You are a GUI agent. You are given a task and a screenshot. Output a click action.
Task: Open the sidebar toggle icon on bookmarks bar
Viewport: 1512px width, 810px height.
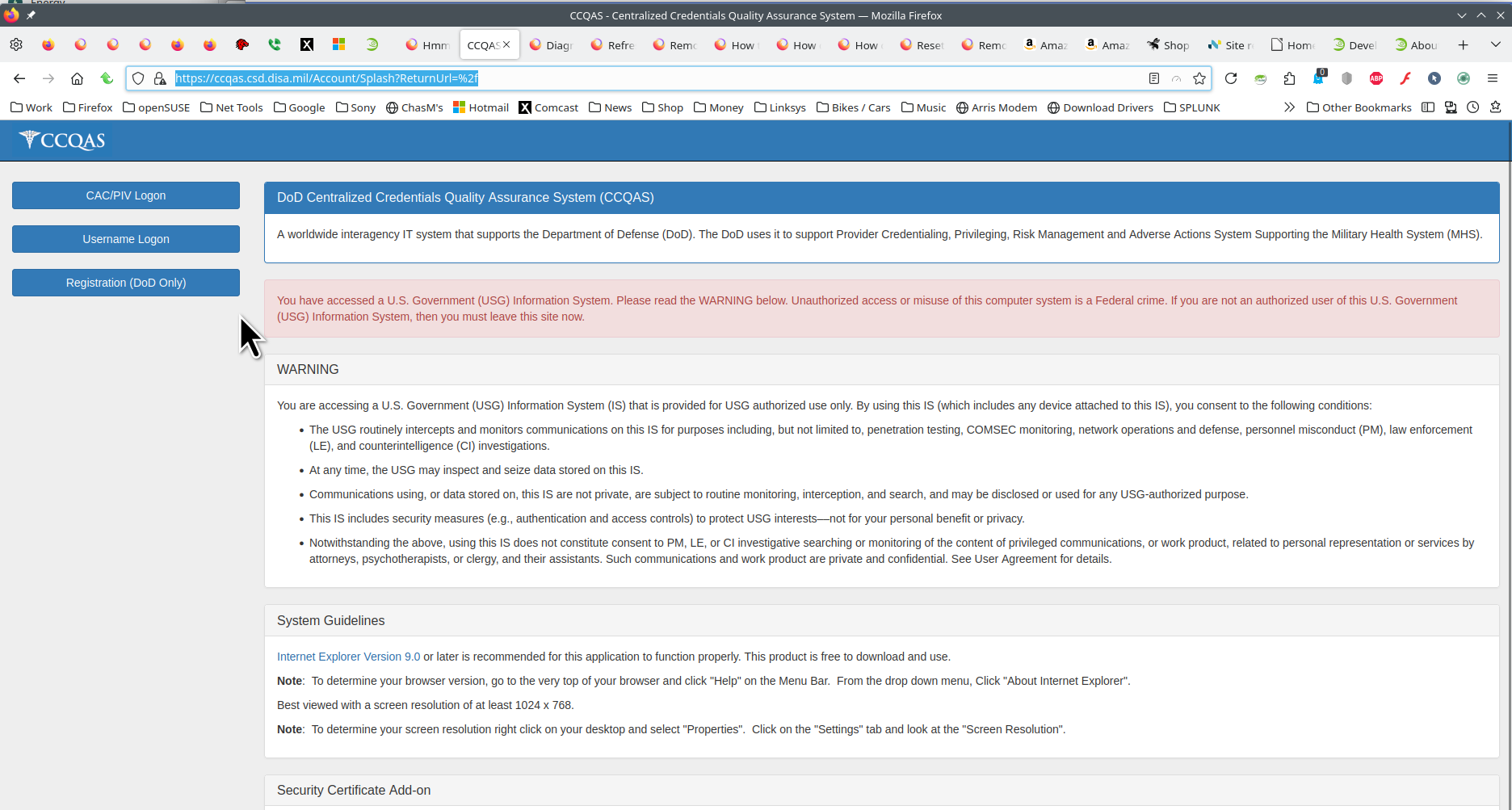tap(1428, 107)
